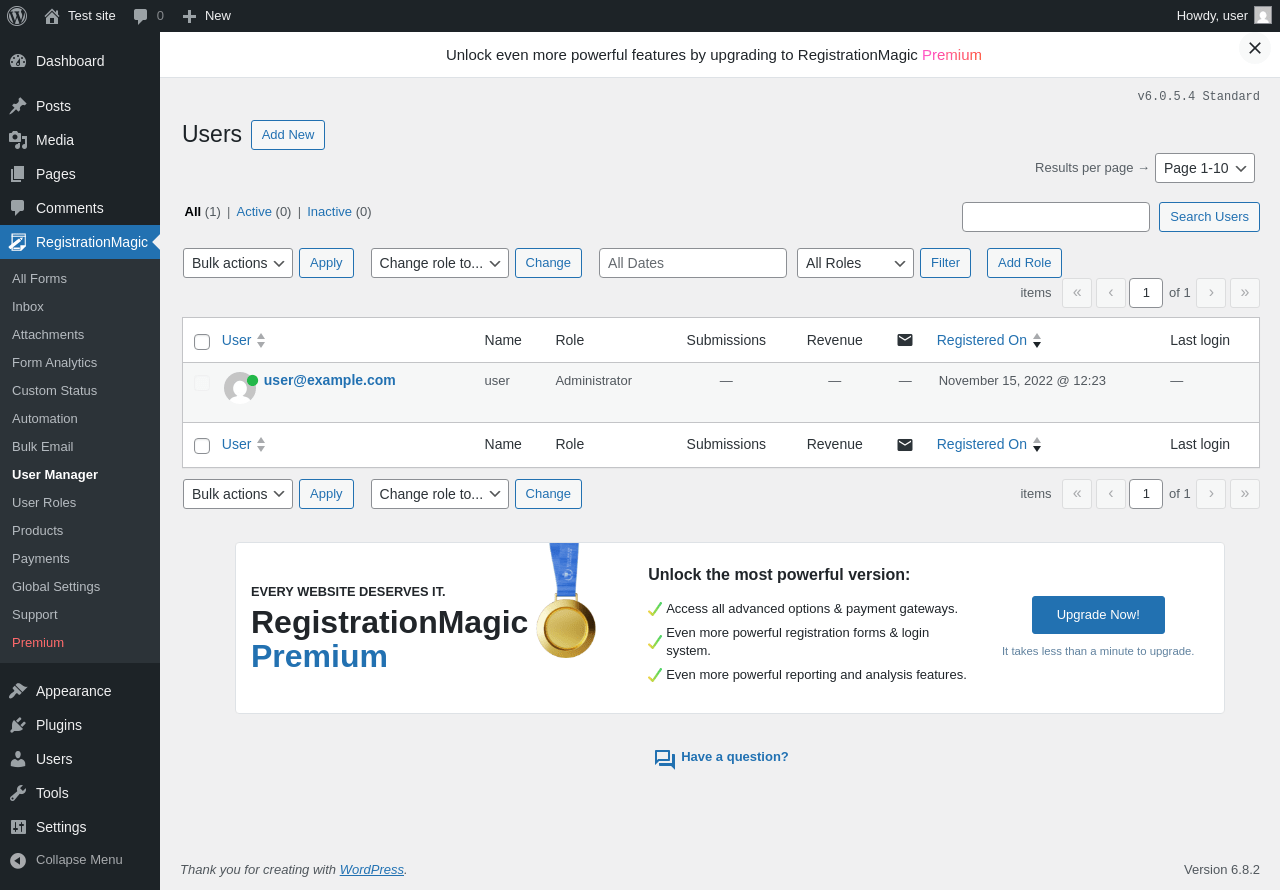This screenshot has height=890, width=1280.
Task: Open Plugins menu
Action: (x=80, y=725)
